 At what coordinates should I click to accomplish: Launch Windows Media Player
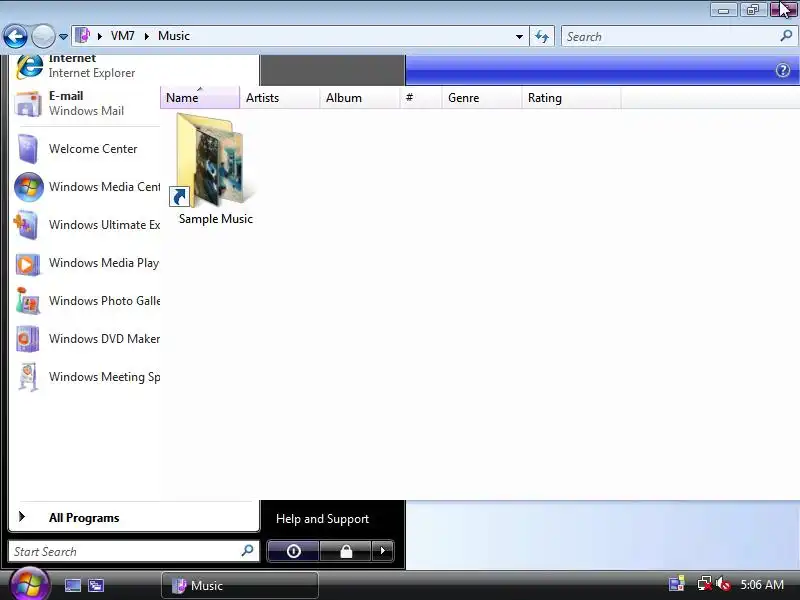[x=86, y=263]
